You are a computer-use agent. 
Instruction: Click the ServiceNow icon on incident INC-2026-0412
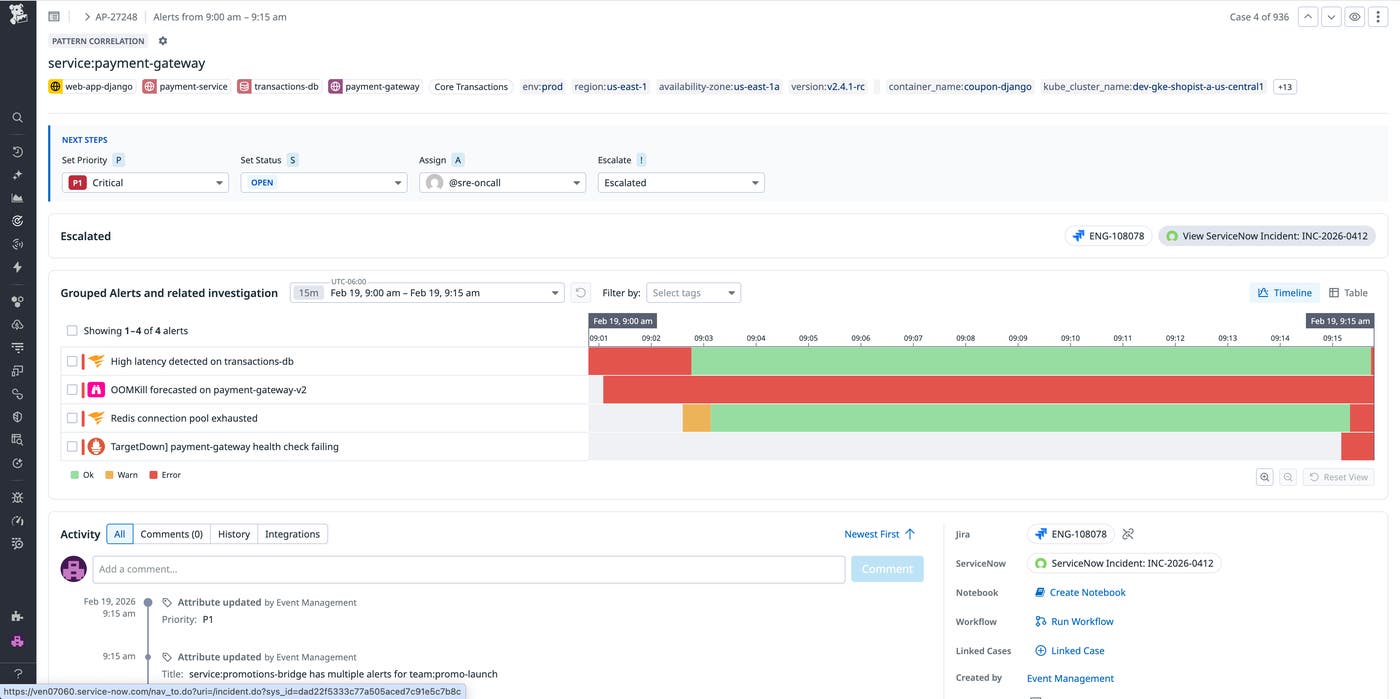(1040, 563)
